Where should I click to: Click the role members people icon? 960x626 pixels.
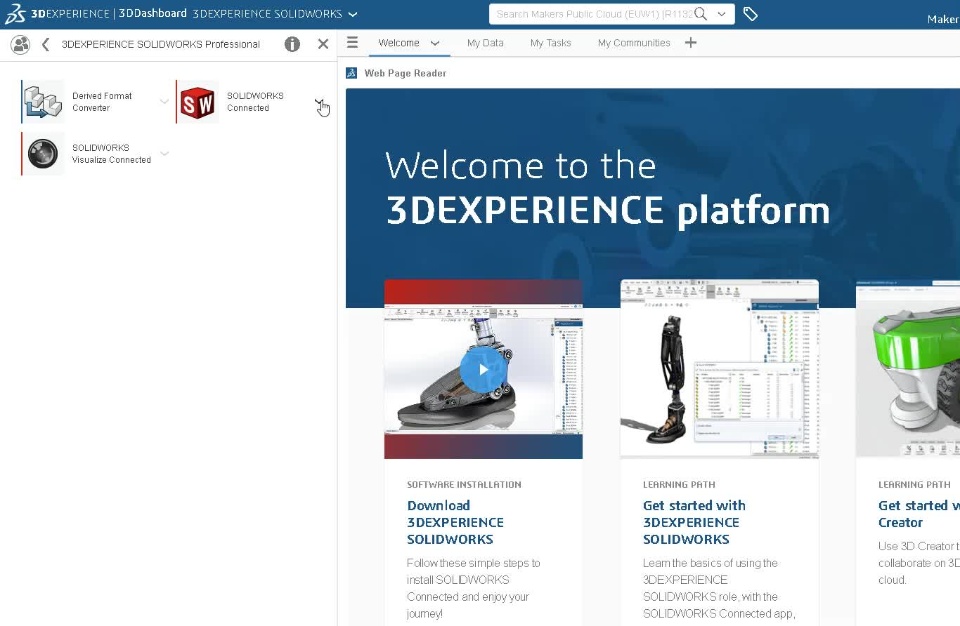pos(20,44)
